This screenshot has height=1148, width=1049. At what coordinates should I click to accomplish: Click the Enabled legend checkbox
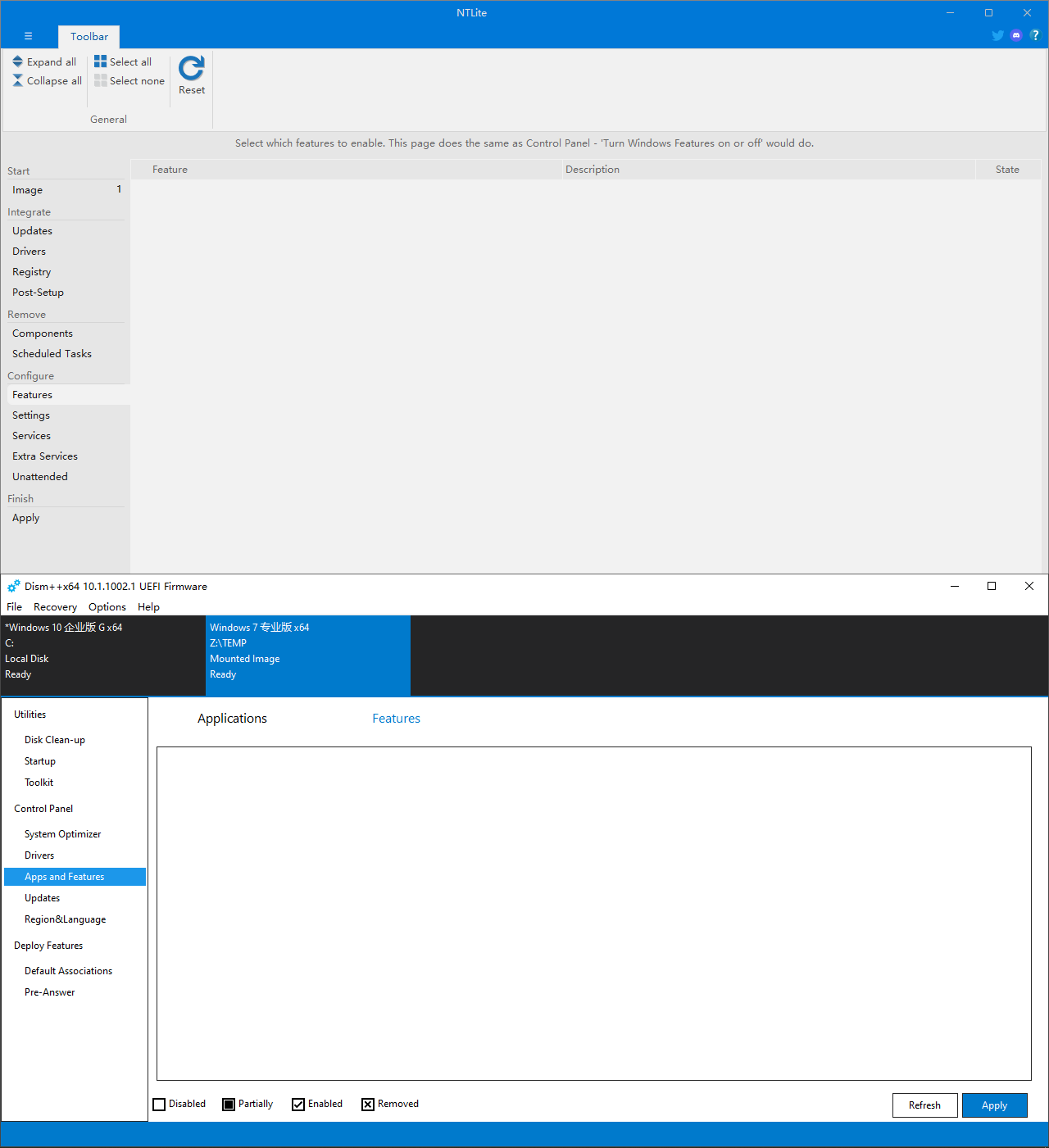[x=298, y=1105]
